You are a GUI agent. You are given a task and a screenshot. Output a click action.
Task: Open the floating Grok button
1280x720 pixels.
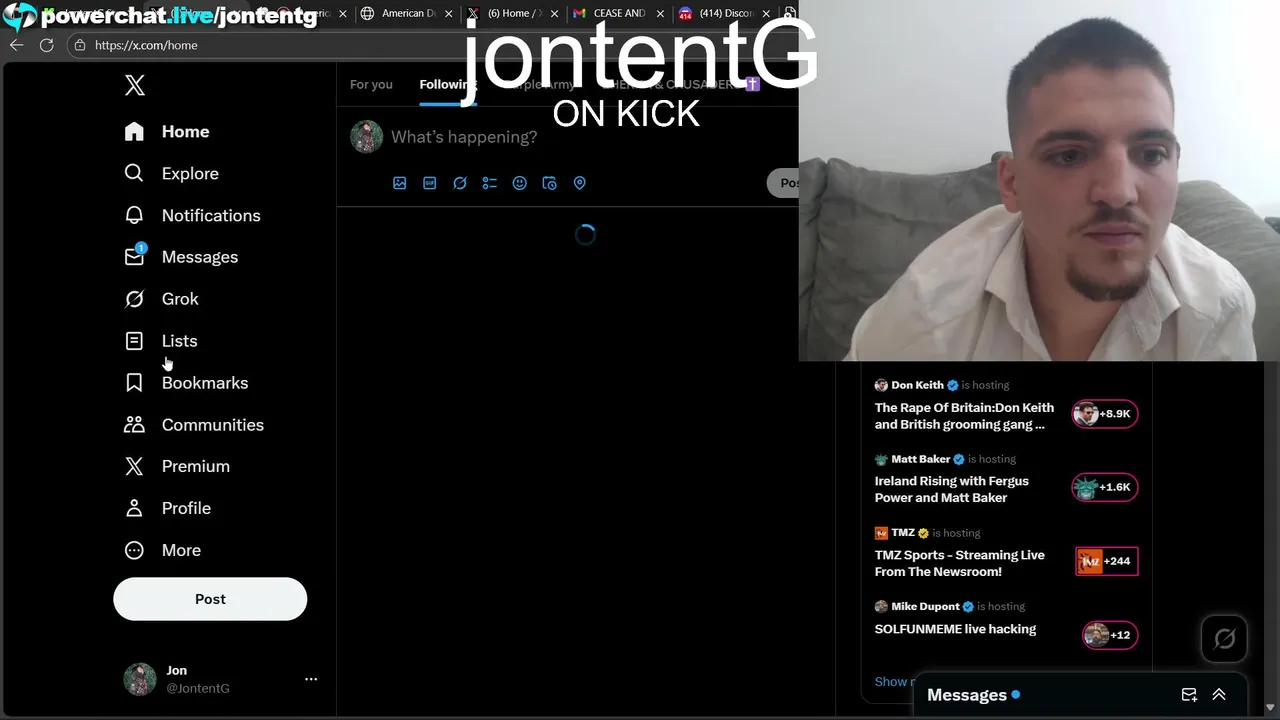coord(1224,639)
